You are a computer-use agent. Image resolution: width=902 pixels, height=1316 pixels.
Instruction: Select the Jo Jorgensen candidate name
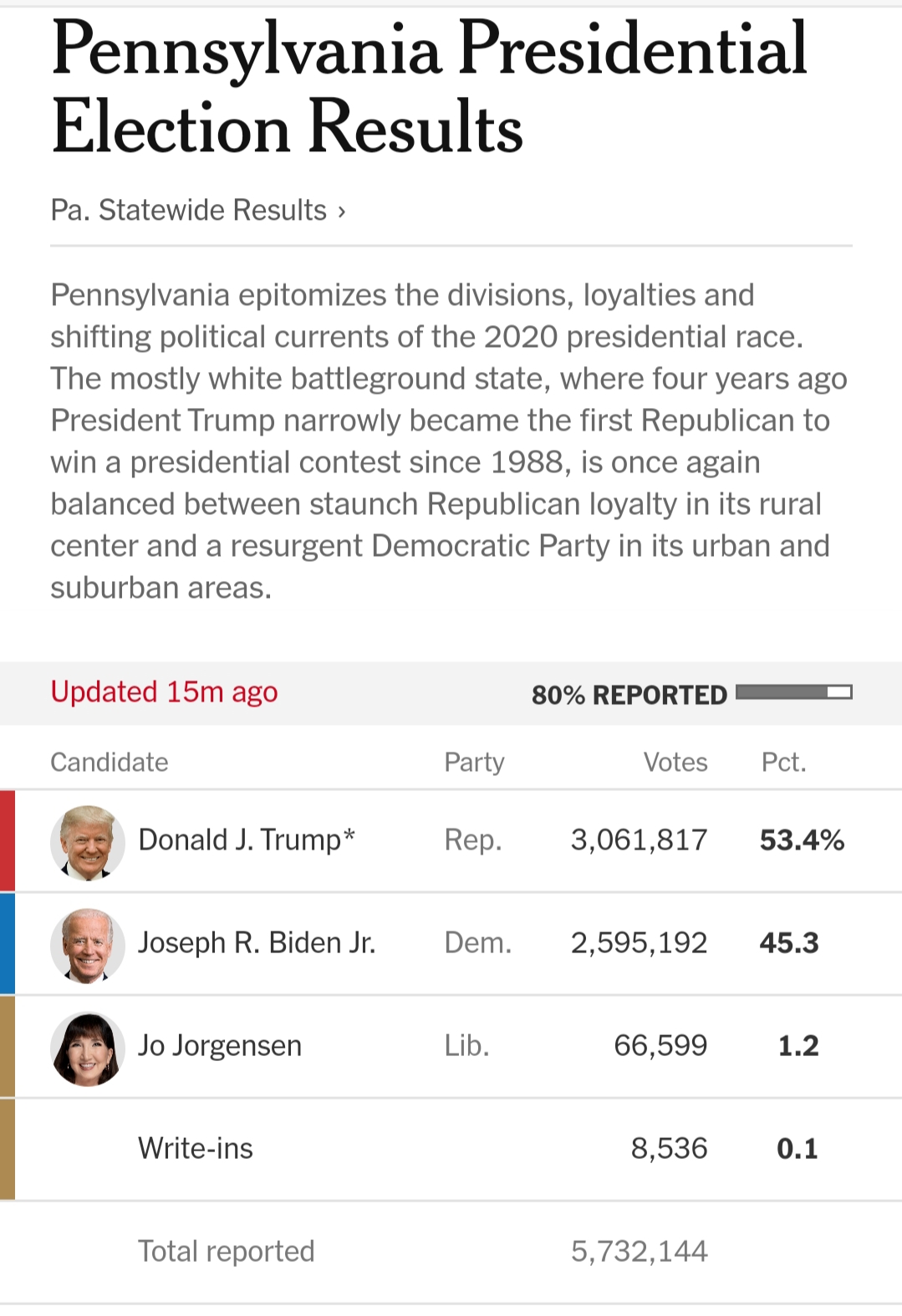[220, 1045]
